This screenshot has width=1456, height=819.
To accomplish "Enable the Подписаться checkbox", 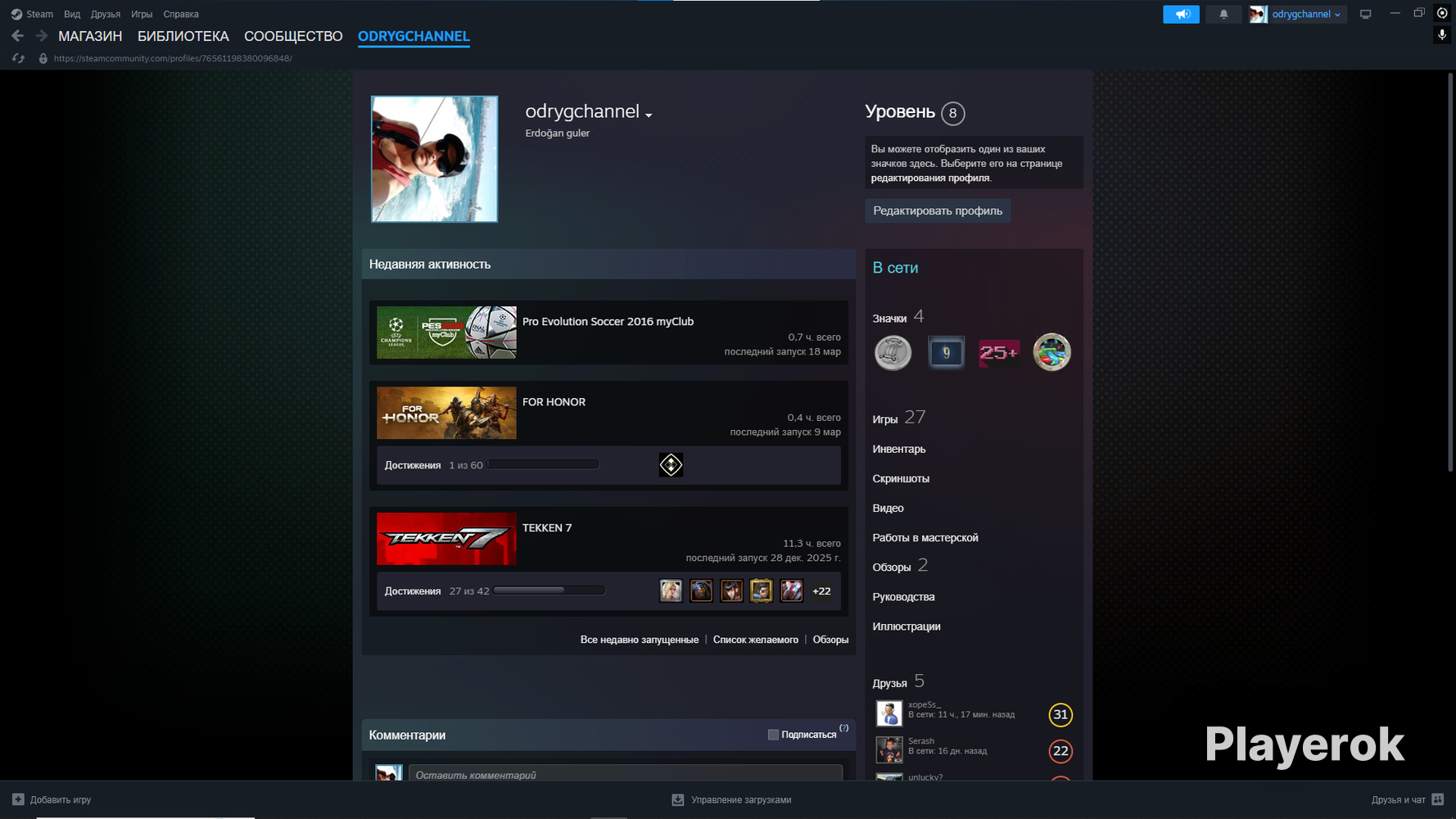I will 773,735.
